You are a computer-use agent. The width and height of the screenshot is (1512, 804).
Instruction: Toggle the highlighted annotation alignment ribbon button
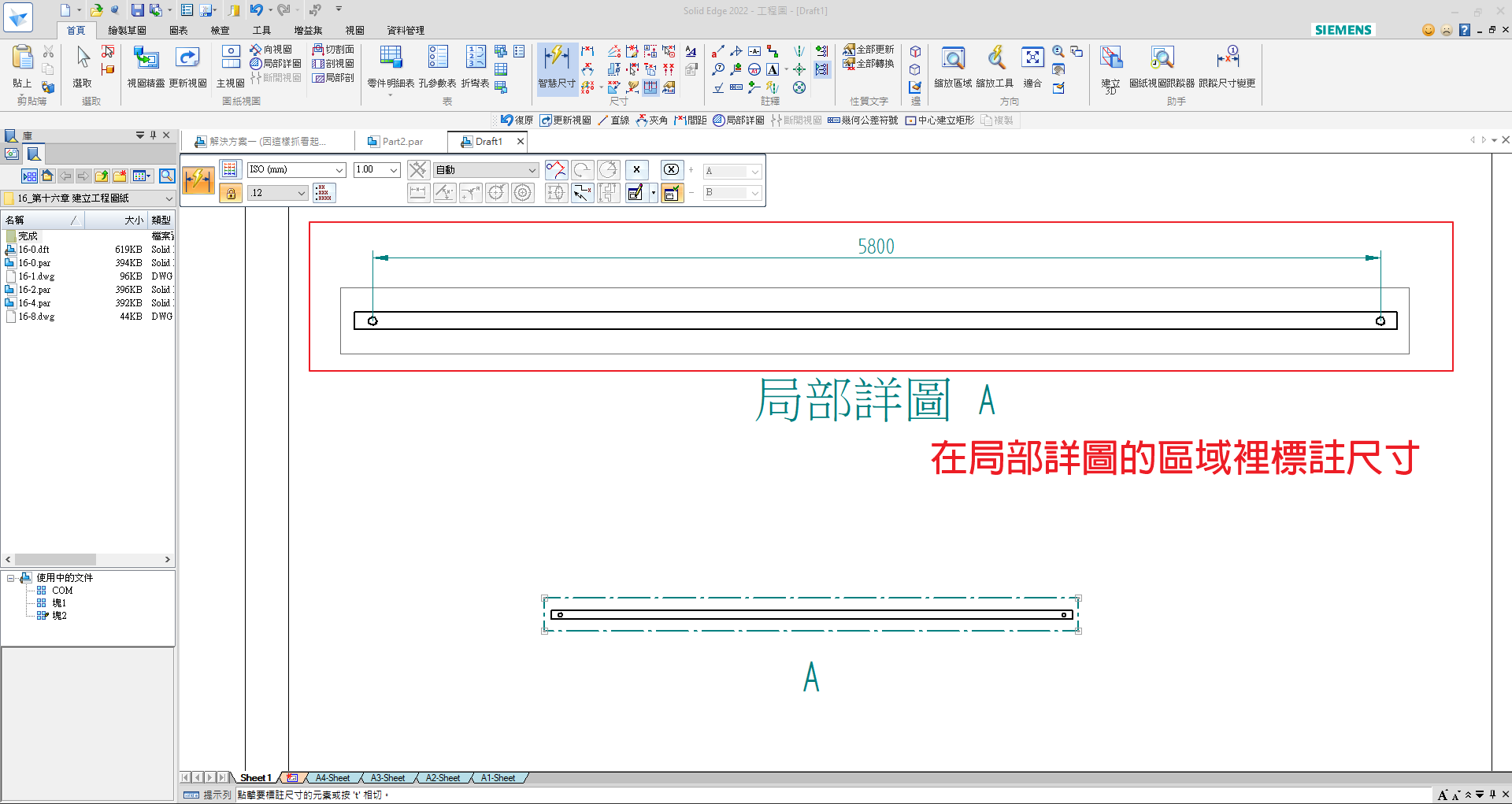click(x=821, y=69)
